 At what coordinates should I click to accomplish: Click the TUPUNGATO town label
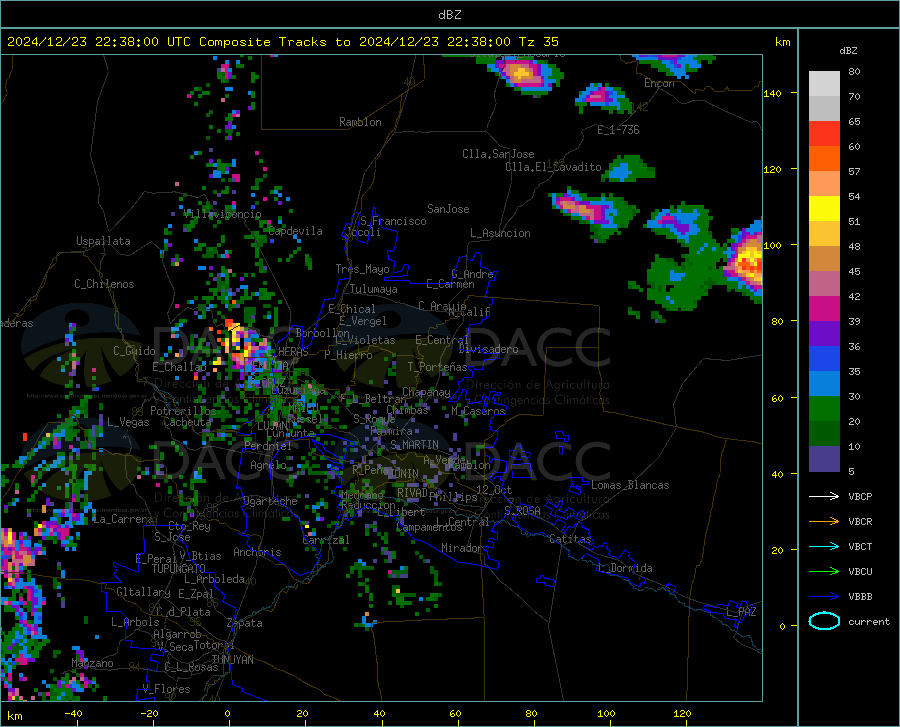tap(179, 569)
